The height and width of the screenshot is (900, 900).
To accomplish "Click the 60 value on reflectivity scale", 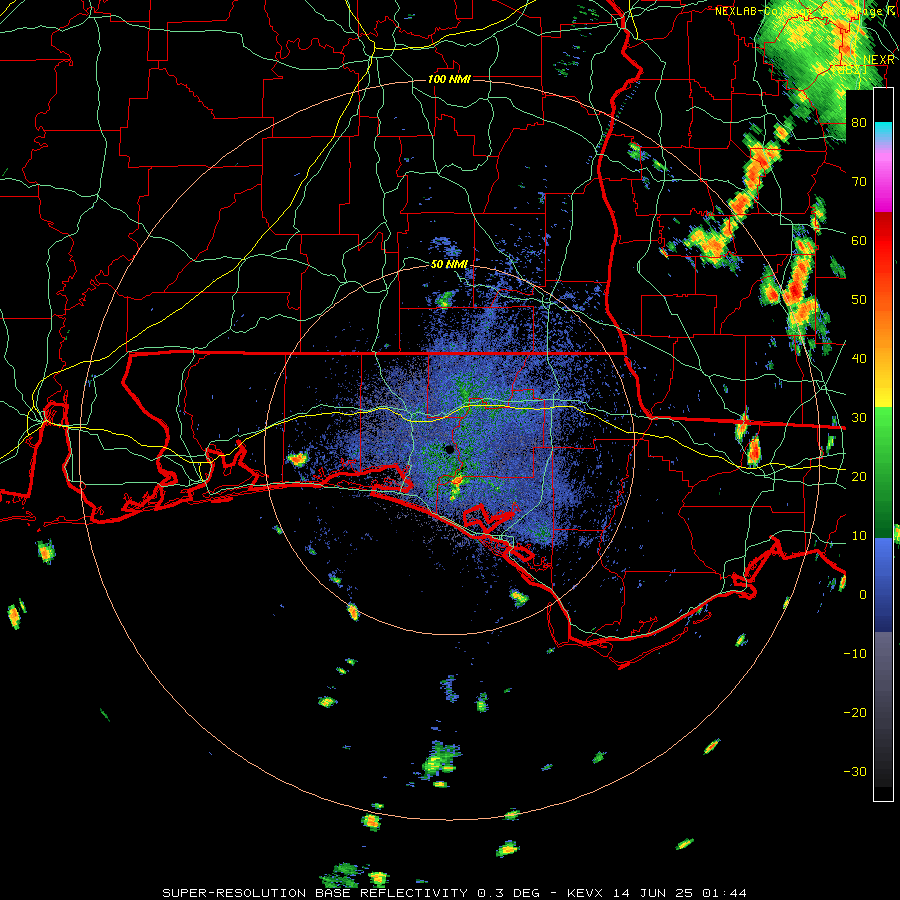I will tap(859, 240).
